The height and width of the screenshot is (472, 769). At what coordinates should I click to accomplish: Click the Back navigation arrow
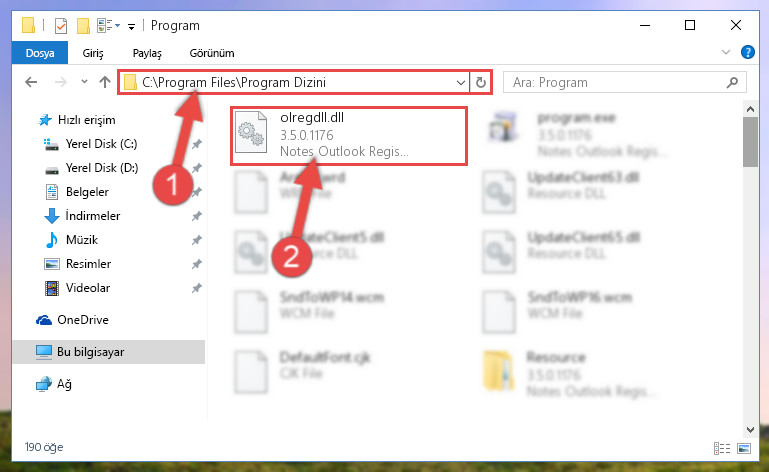[x=31, y=82]
